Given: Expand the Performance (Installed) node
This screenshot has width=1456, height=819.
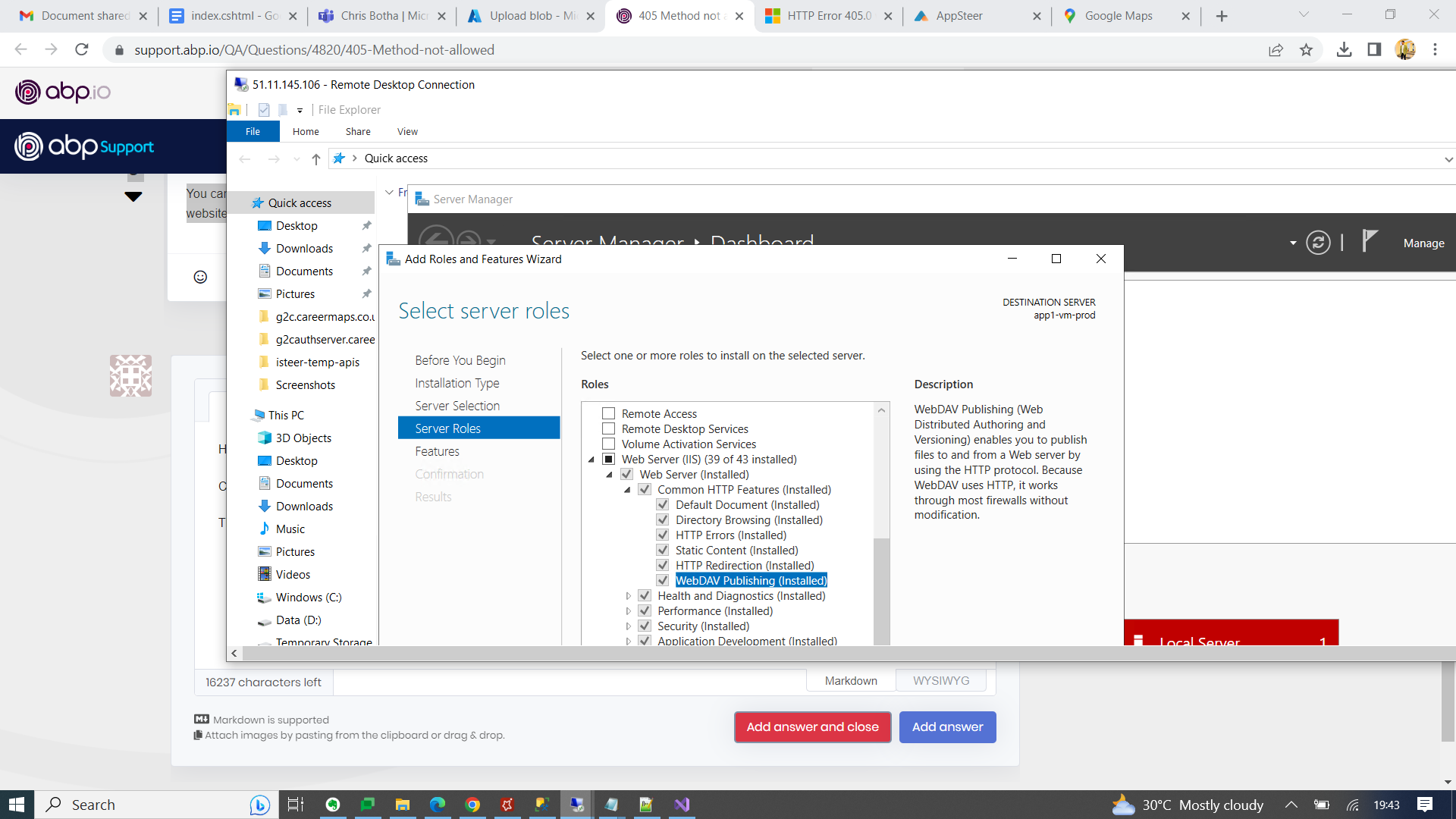Looking at the screenshot, I should click(x=628, y=611).
